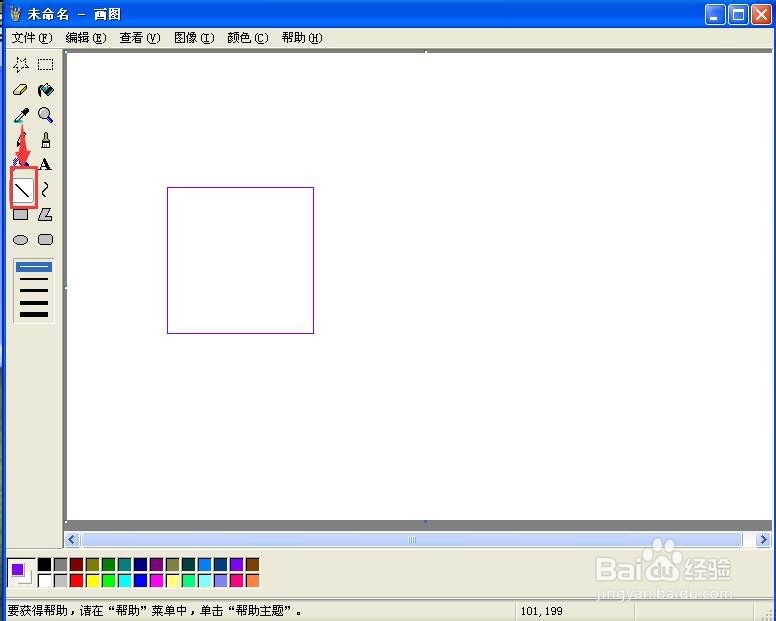This screenshot has width=776, height=621.
Task: Minimize the Paint window
Action: (x=715, y=14)
